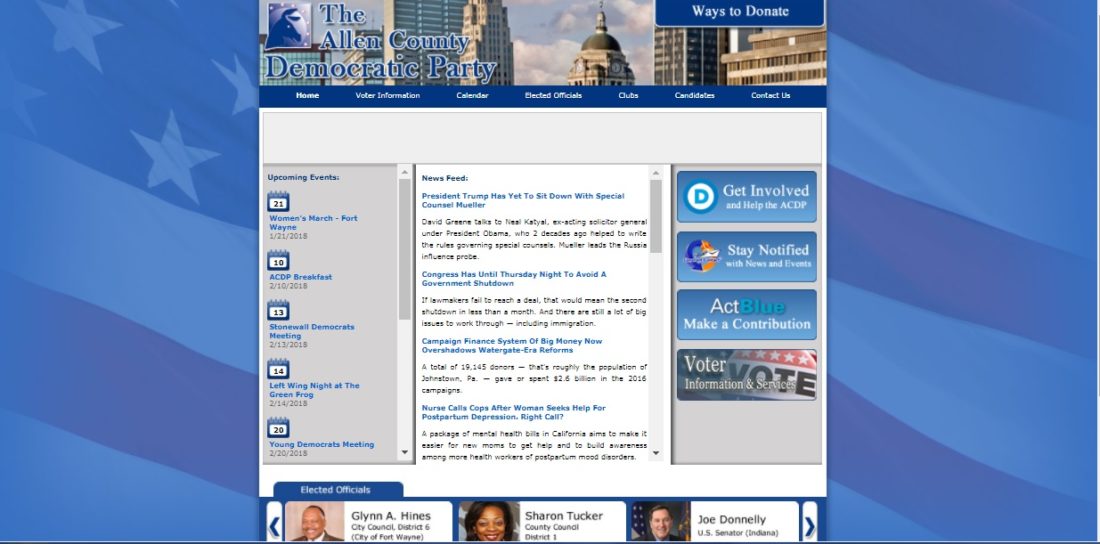The image size is (1100, 544).
Task: Click calendar icon numbered 10 for ACDP Breakfast
Action: point(279,260)
